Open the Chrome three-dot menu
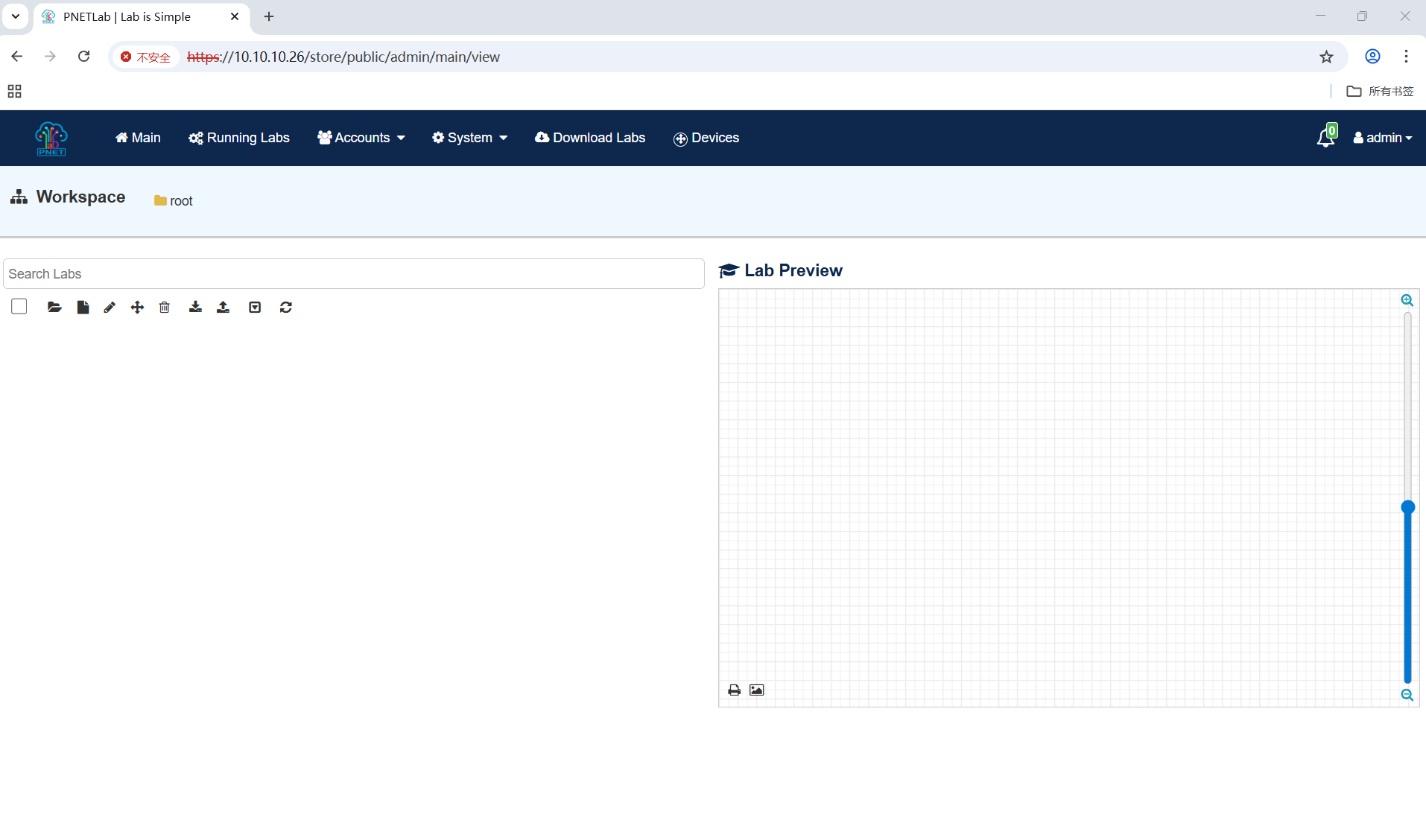The height and width of the screenshot is (840, 1426). pos(1406,57)
